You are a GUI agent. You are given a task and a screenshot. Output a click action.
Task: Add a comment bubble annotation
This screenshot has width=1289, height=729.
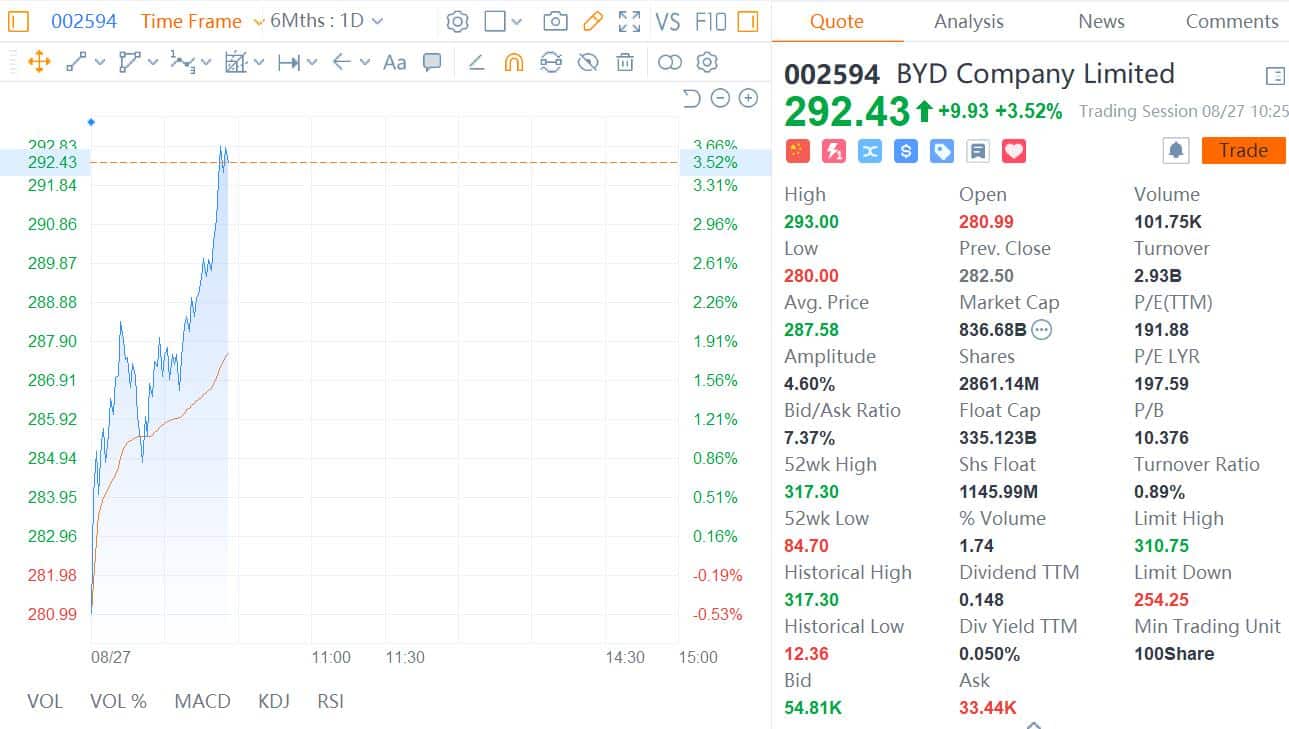click(432, 62)
